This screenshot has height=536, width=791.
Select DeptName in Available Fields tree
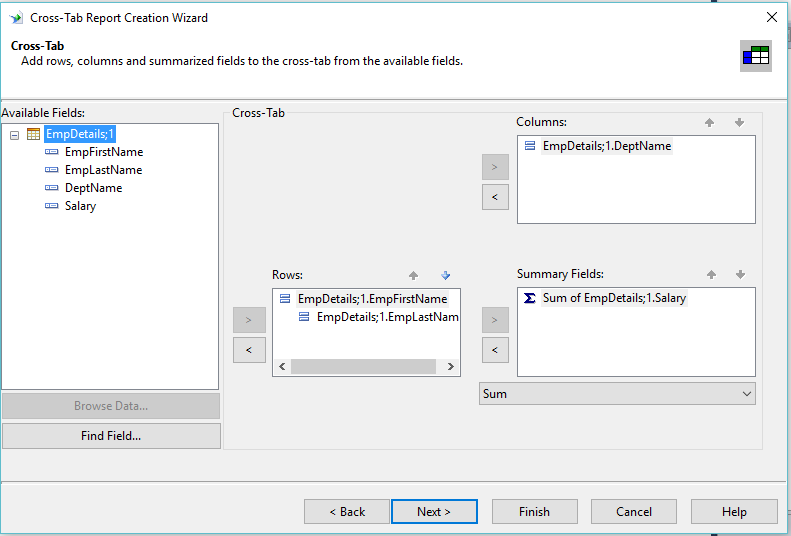[93, 188]
